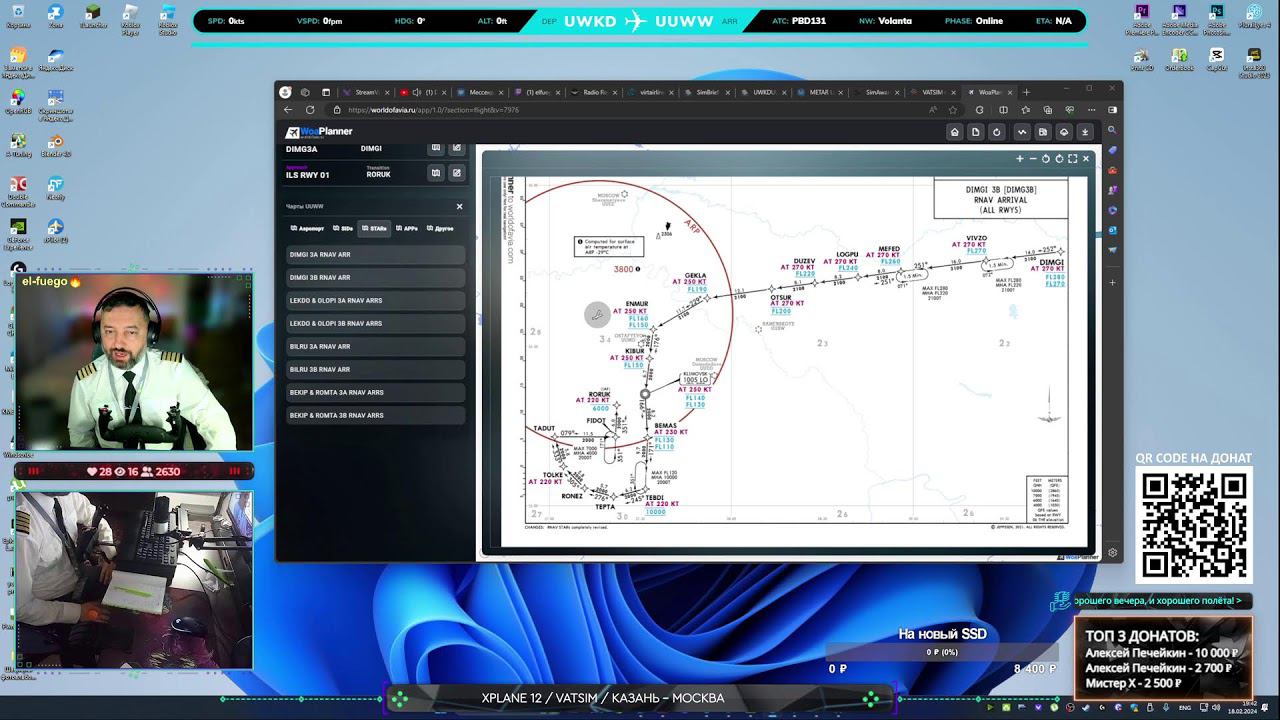Rotate chart counterclockwise icon
1280x720 pixels.
click(1046, 159)
